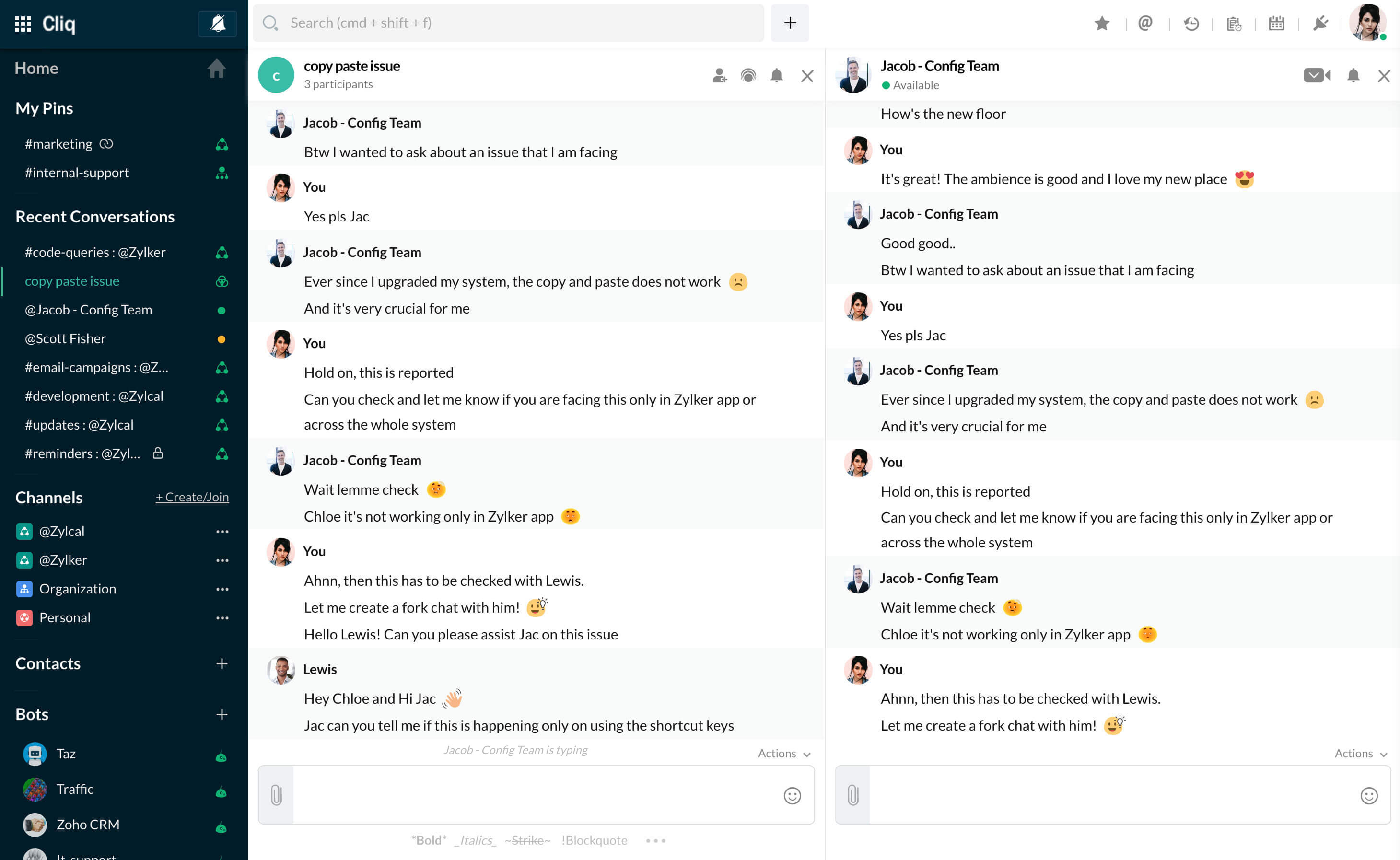Open the @Zylcal channel group
The width and height of the screenshot is (1400, 860).
61,531
